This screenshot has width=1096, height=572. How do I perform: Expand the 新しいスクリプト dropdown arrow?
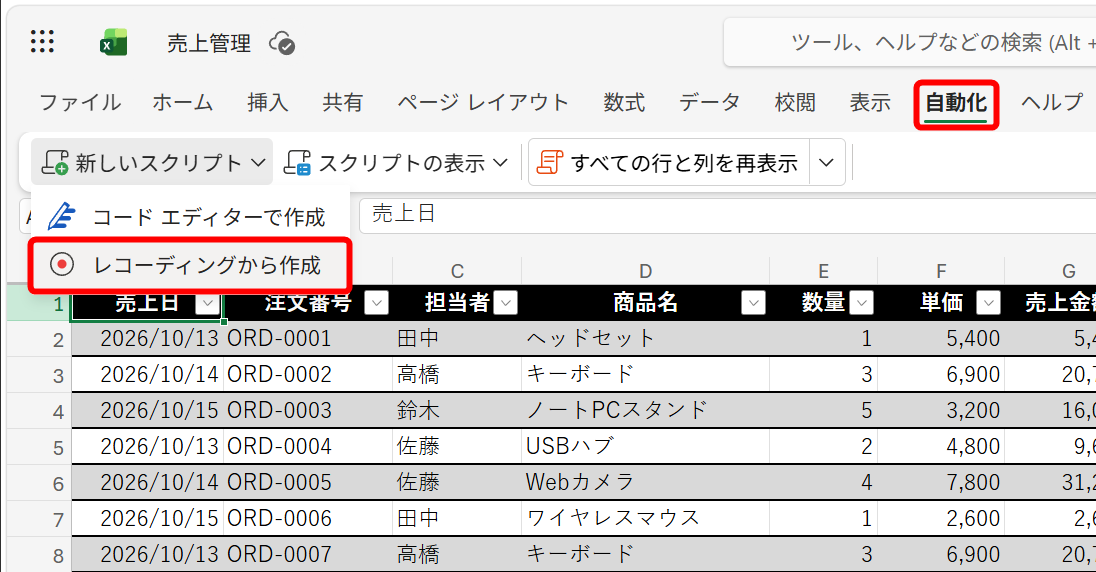pyautogui.click(x=259, y=162)
